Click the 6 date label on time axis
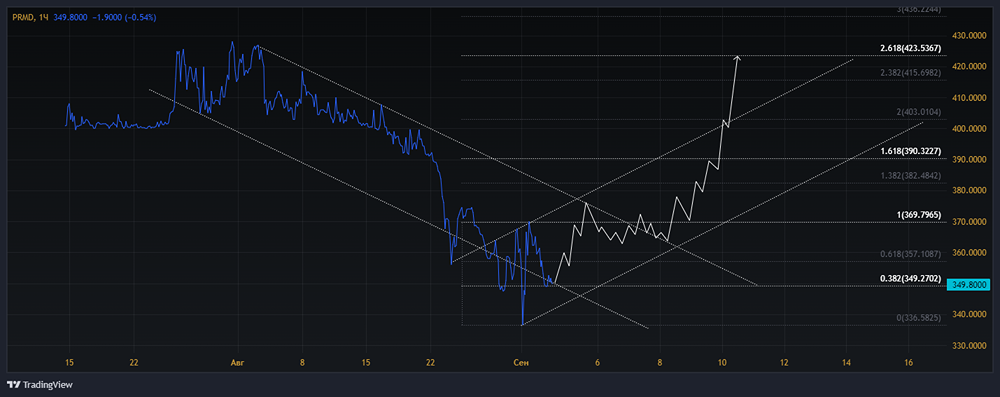 (598, 363)
